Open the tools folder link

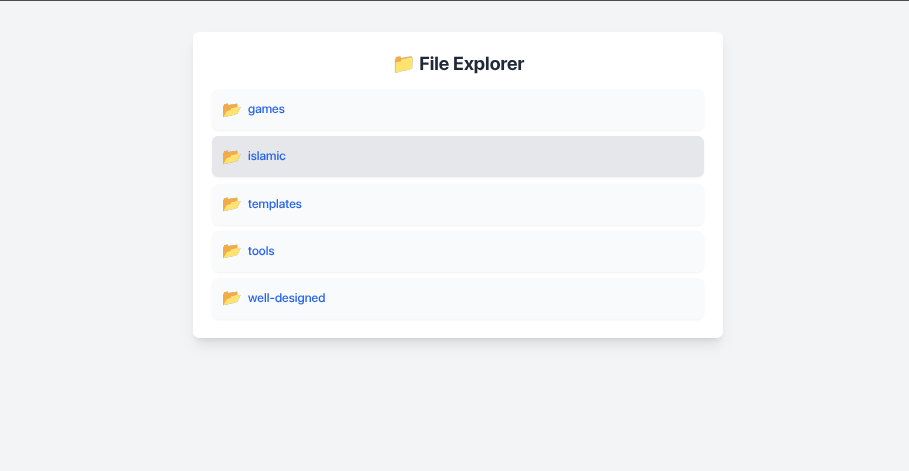click(x=261, y=251)
